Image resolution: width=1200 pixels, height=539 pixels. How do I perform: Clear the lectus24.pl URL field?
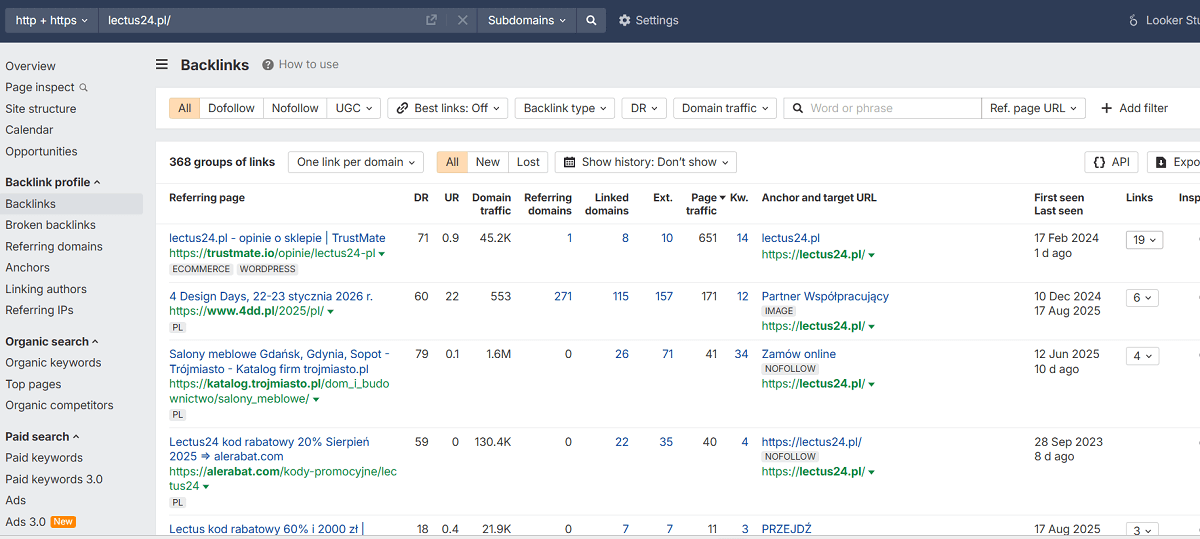(462, 20)
